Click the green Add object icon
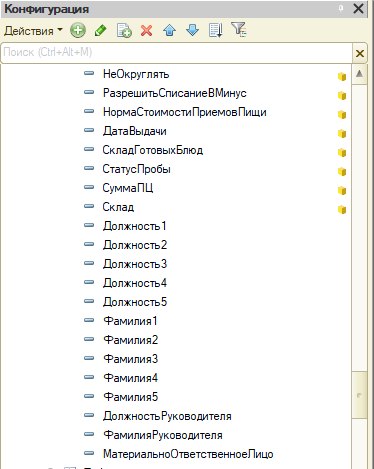 [x=78, y=31]
